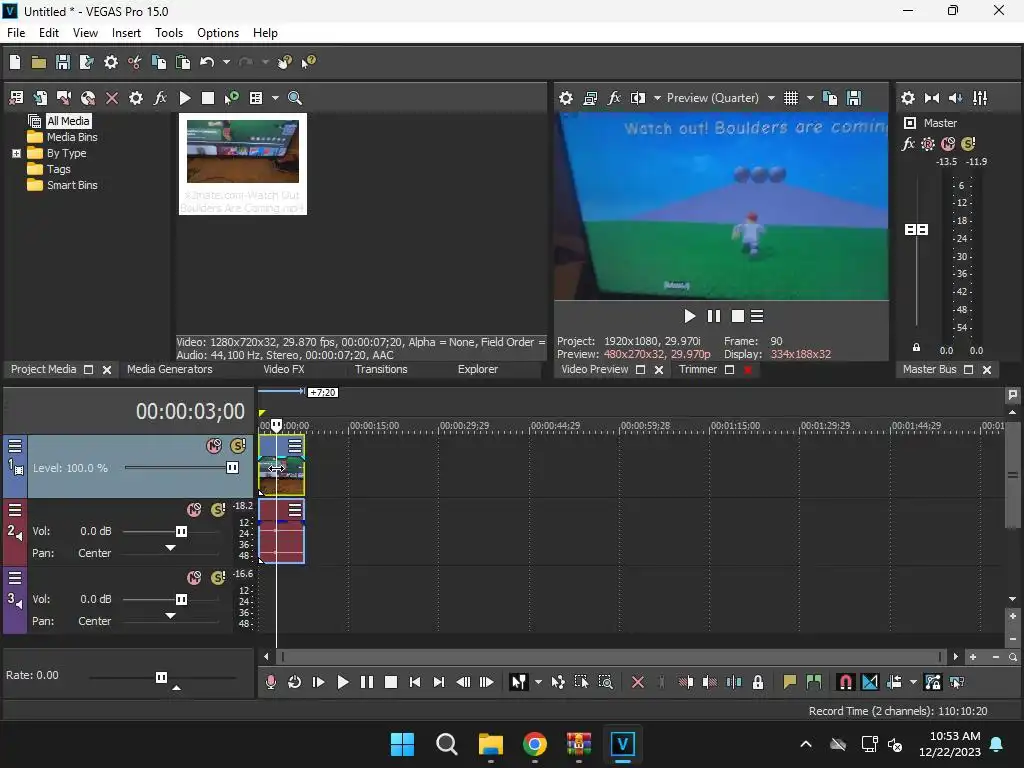Play the timeline from the cursor

click(342, 682)
